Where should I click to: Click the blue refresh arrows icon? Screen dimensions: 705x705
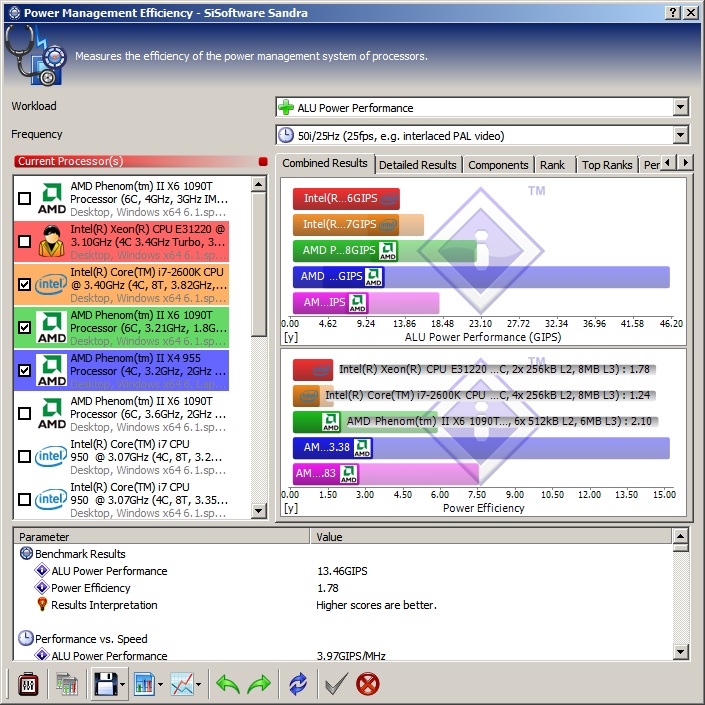click(x=298, y=684)
